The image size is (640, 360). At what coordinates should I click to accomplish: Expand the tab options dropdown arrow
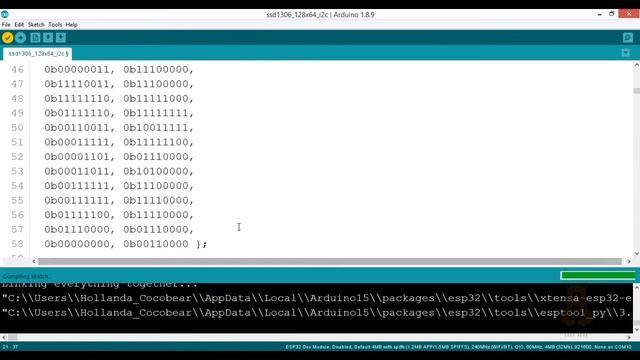pos(626,53)
